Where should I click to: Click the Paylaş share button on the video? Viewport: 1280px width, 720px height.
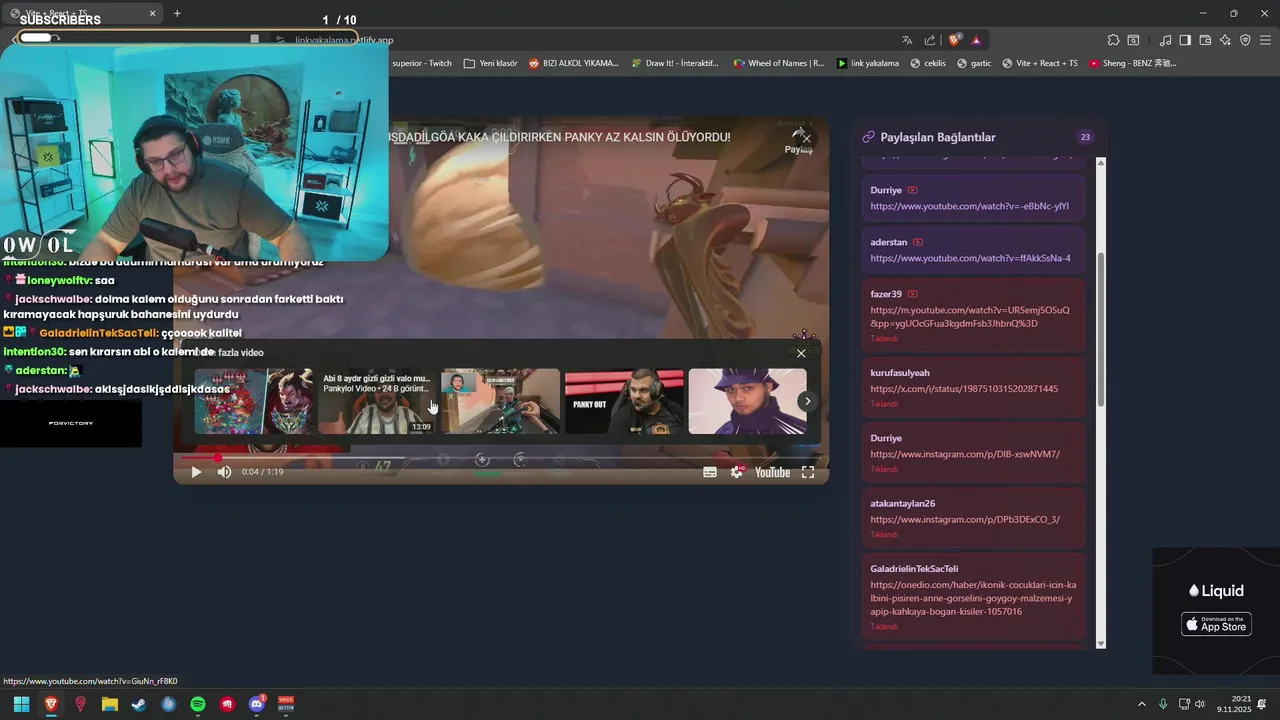pyautogui.click(x=798, y=142)
